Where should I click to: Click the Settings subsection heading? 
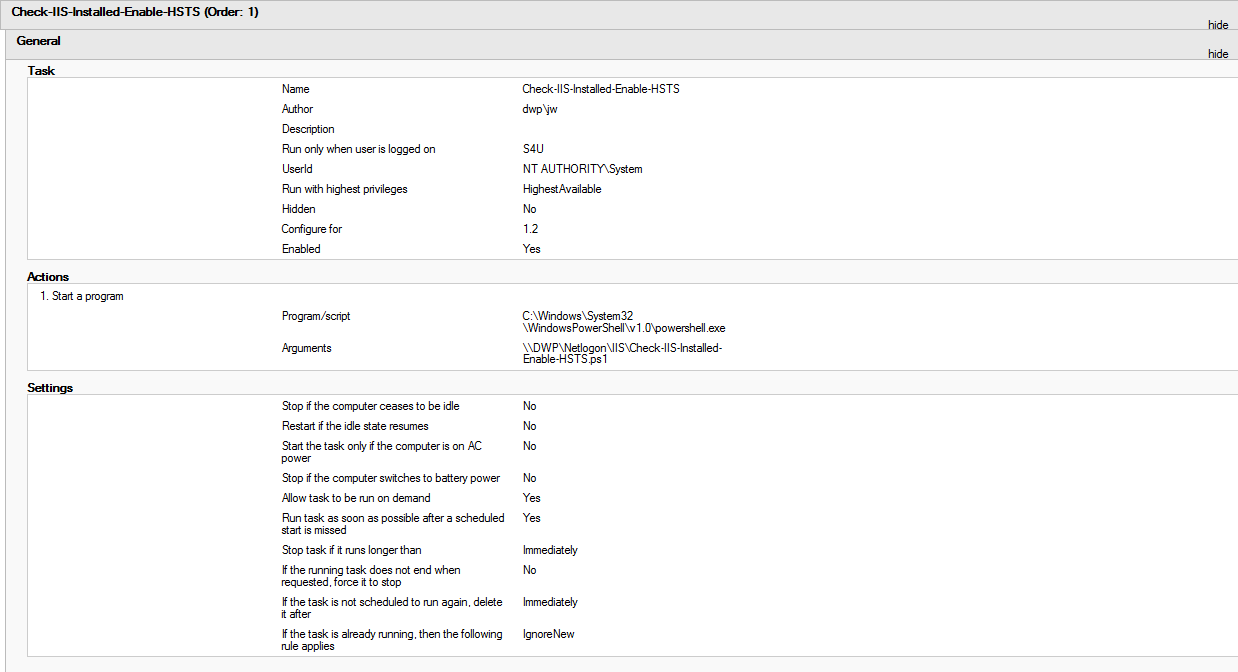click(50, 388)
